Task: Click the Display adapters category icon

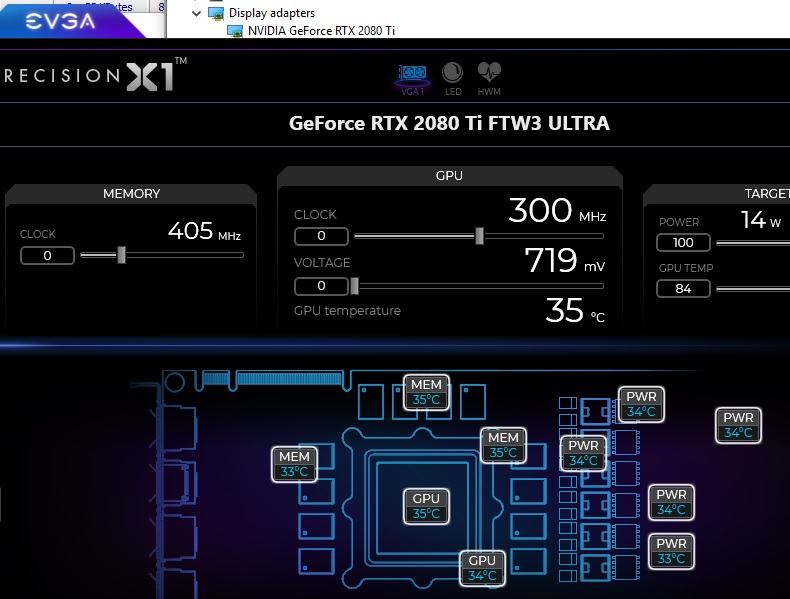Action: [x=216, y=13]
